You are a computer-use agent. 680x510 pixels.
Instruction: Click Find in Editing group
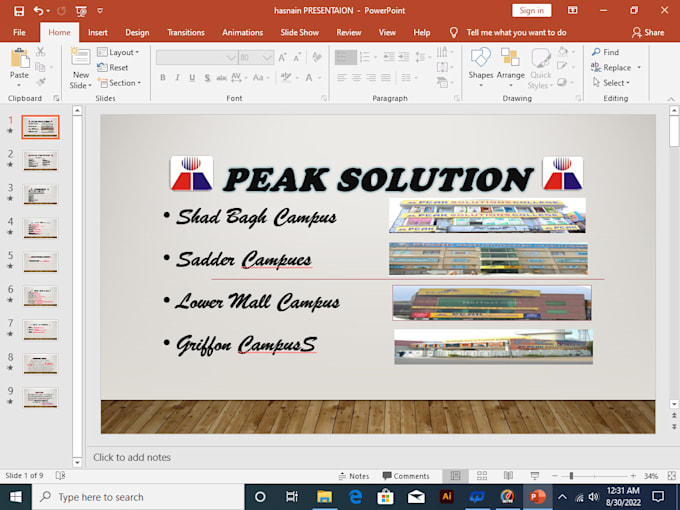point(605,52)
